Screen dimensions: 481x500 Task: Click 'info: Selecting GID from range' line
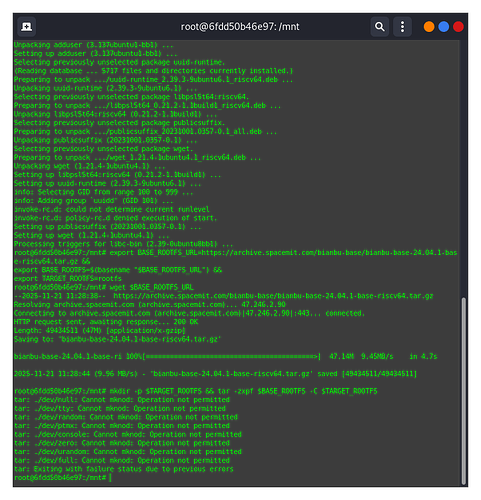click(104, 192)
